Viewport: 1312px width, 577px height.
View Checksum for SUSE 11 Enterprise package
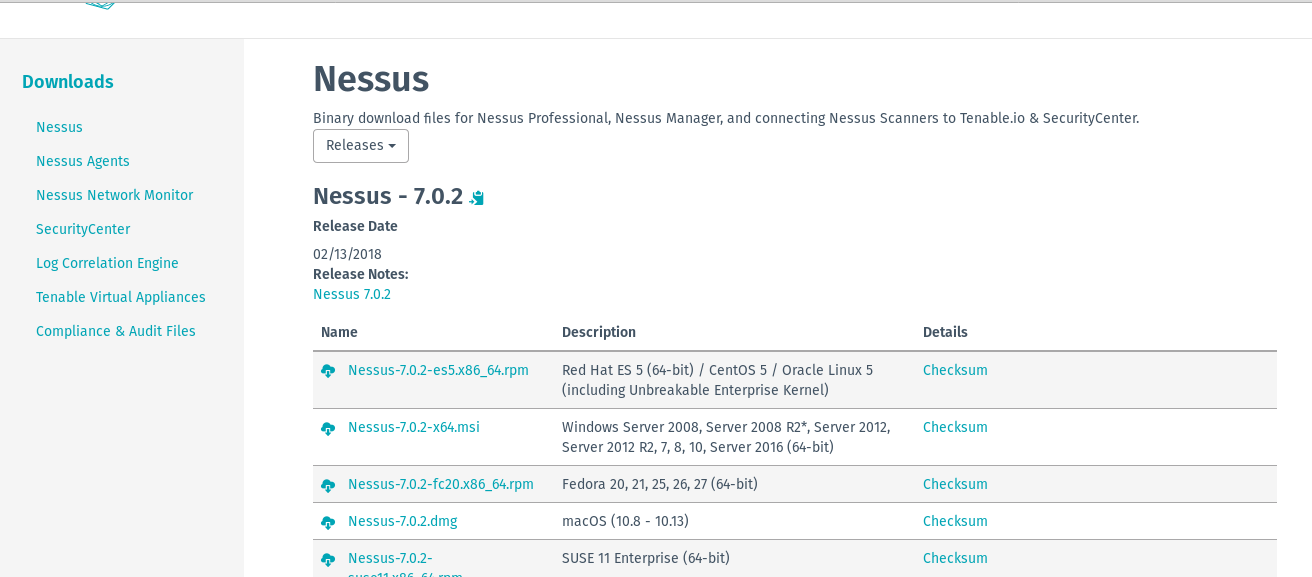(x=955, y=558)
